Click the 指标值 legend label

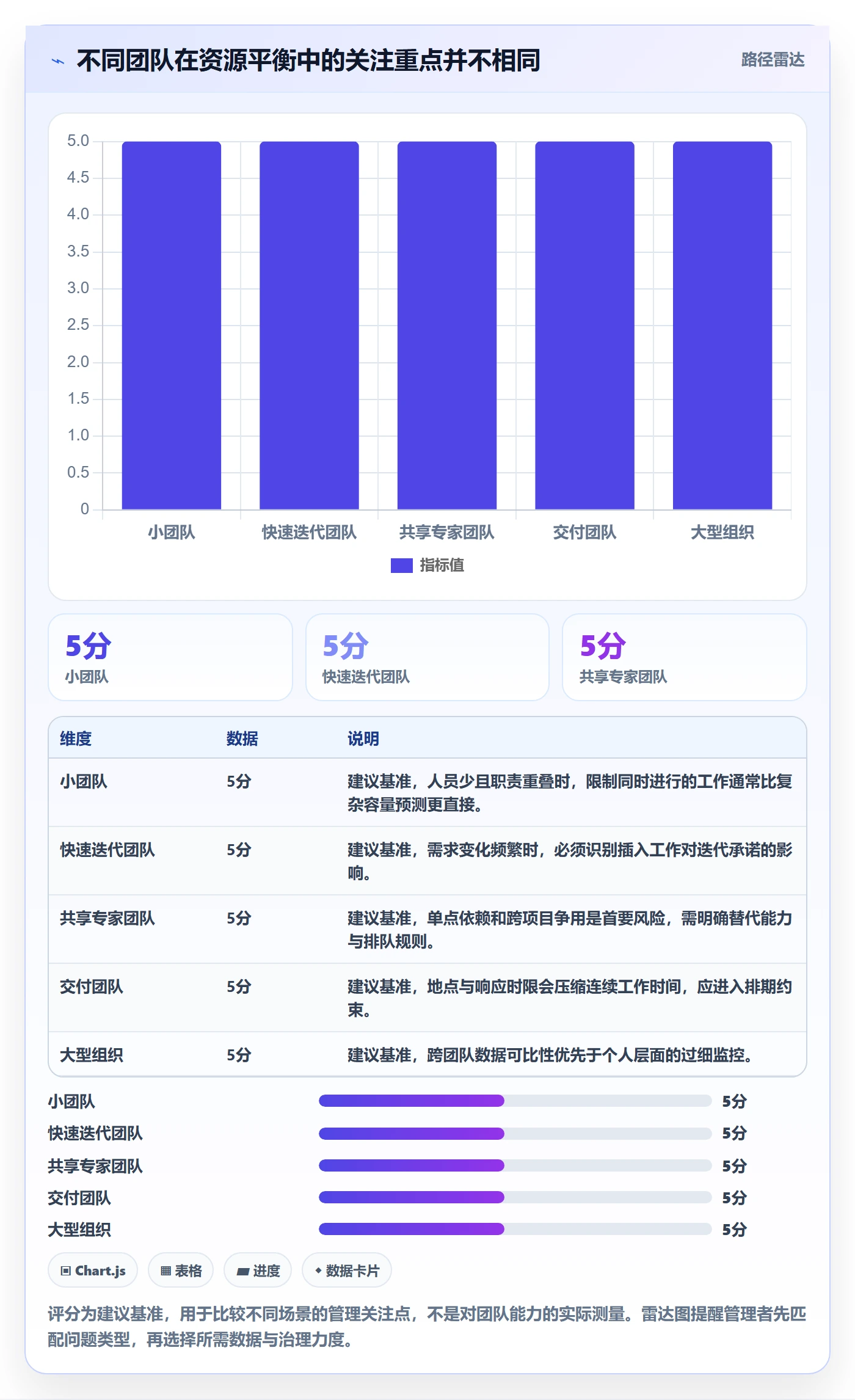pyautogui.click(x=442, y=566)
